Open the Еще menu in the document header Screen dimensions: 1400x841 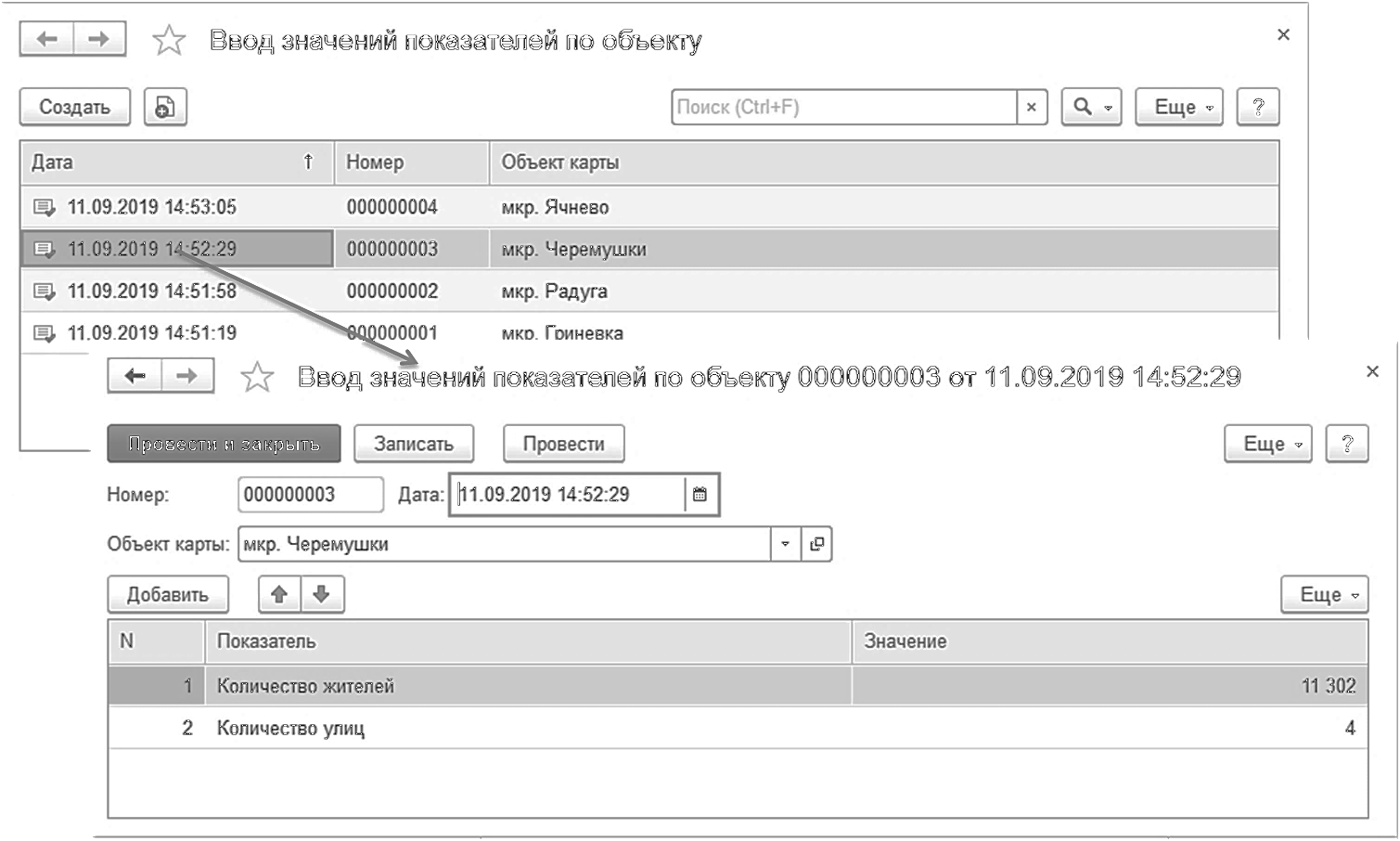1268,444
